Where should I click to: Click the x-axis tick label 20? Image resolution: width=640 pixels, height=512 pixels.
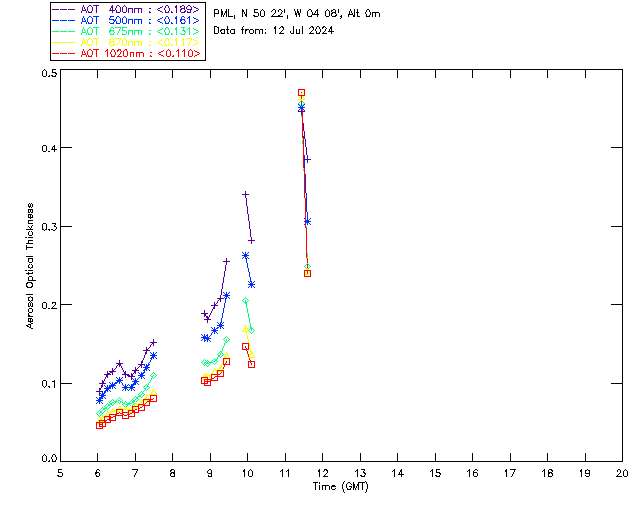tap(622, 474)
